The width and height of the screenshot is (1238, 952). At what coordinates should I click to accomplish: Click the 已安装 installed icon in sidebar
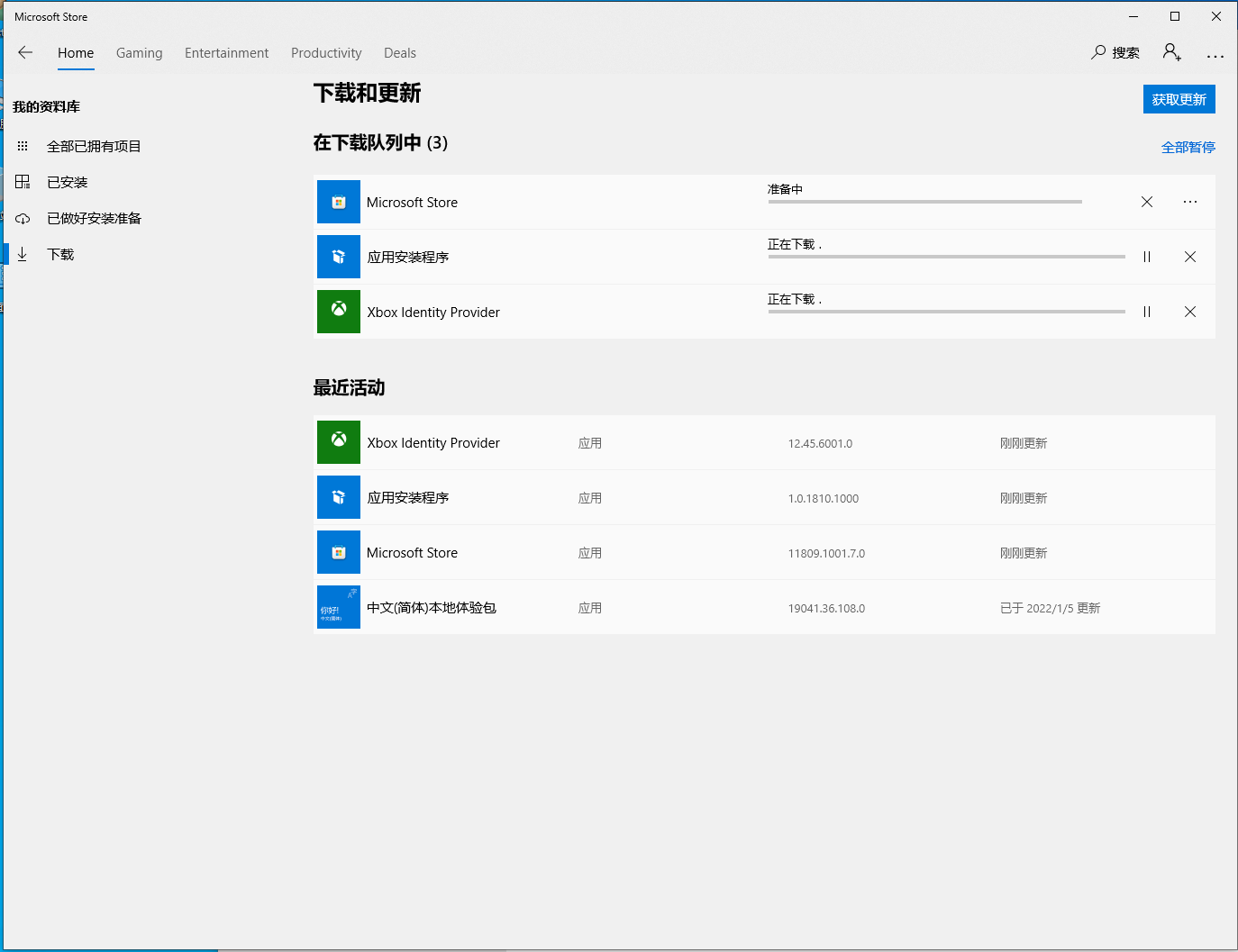[23, 182]
